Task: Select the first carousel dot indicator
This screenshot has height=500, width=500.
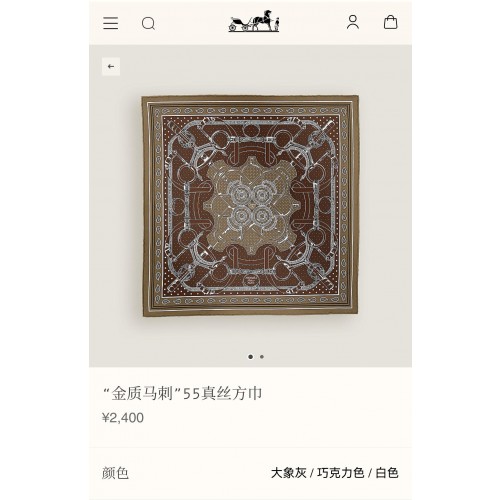Action: click(251, 357)
